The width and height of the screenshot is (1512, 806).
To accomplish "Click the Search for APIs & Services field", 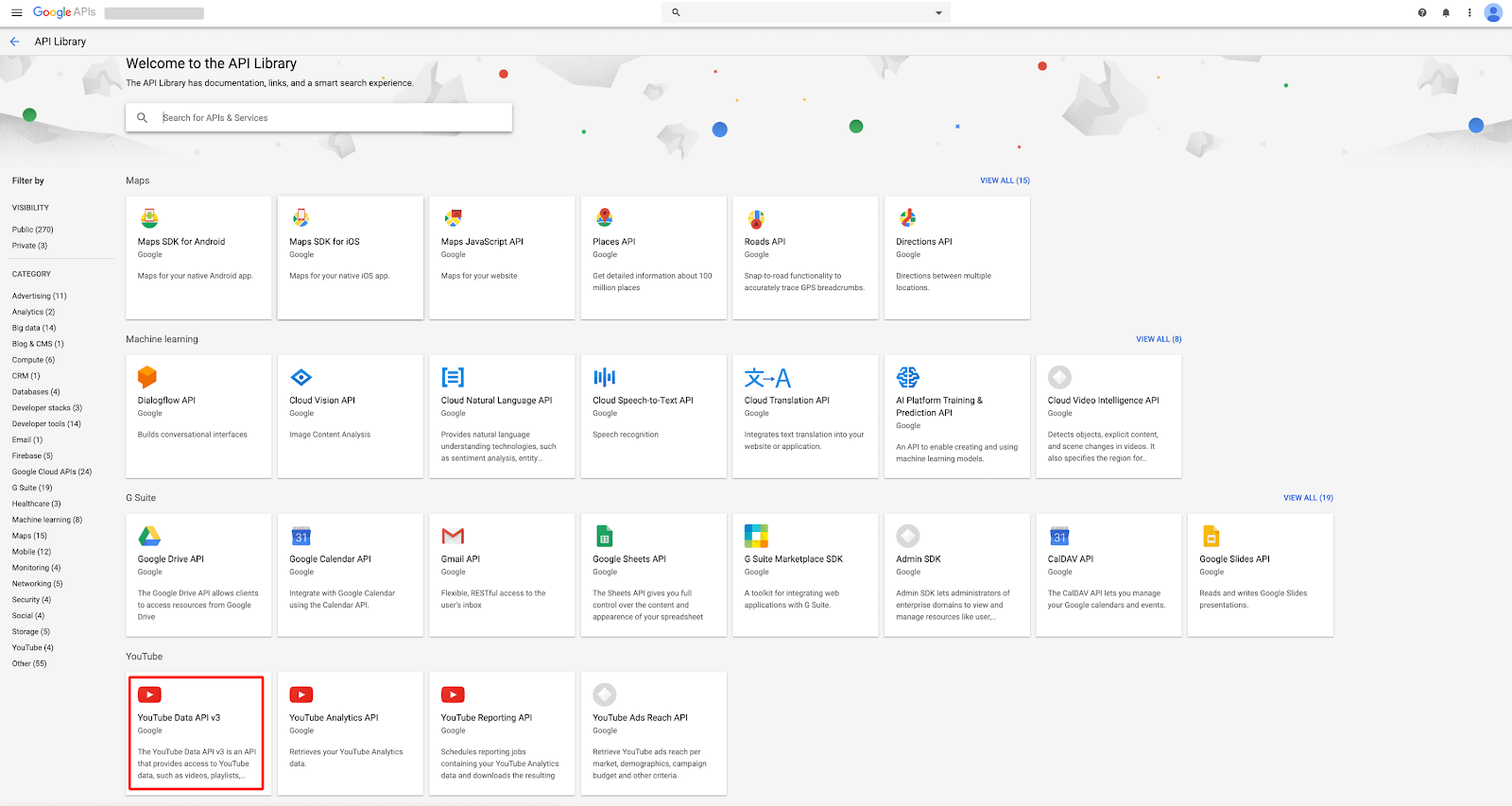I will [319, 118].
